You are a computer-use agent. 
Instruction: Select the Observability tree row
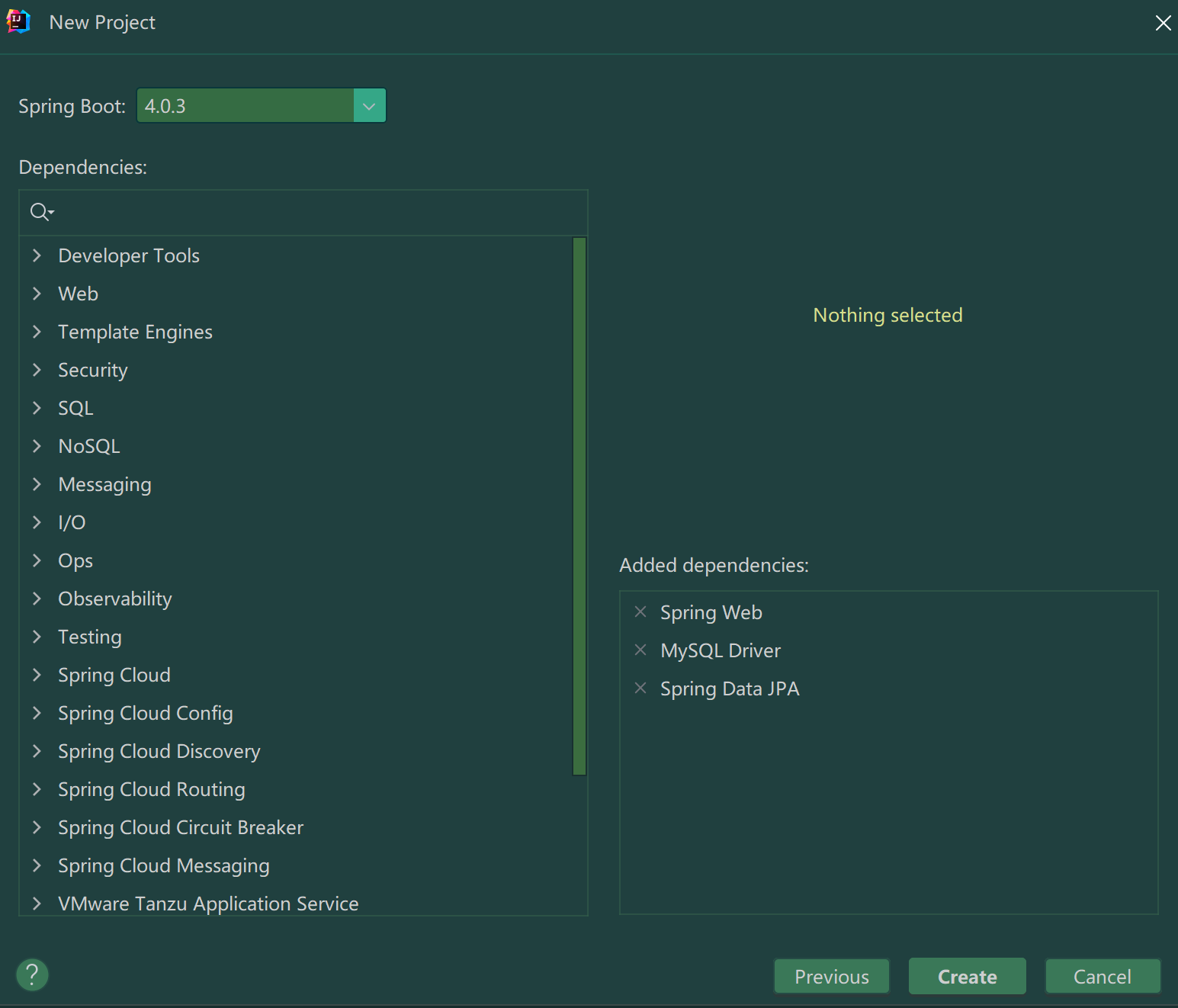tap(296, 599)
